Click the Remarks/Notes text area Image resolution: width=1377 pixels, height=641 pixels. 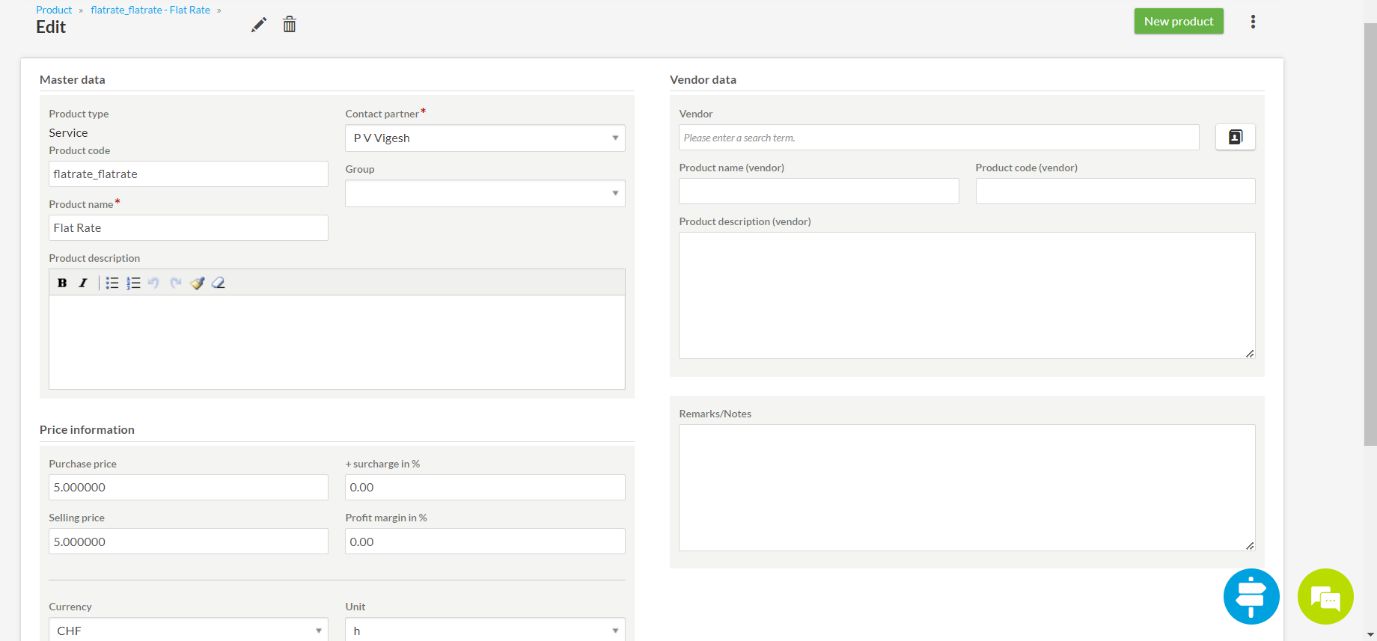pos(966,487)
